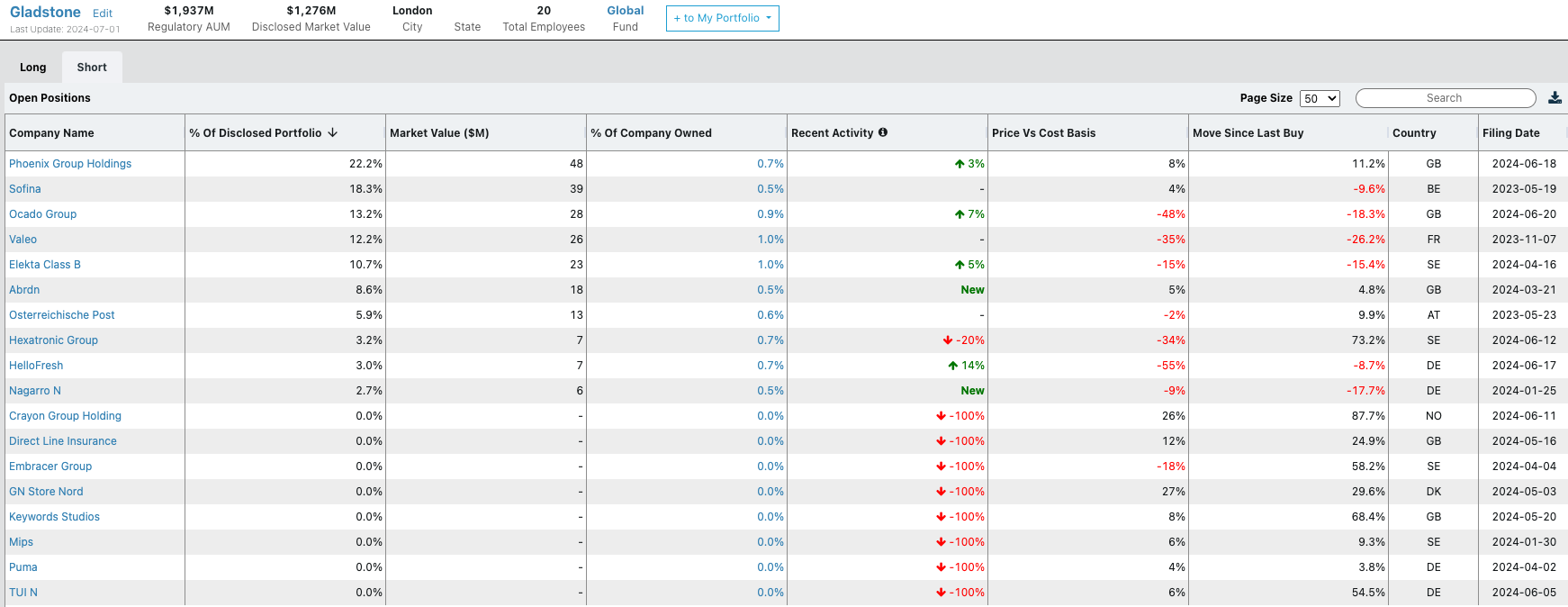1568x607 pixels.
Task: Switch to the Long tab
Action: pos(33,68)
